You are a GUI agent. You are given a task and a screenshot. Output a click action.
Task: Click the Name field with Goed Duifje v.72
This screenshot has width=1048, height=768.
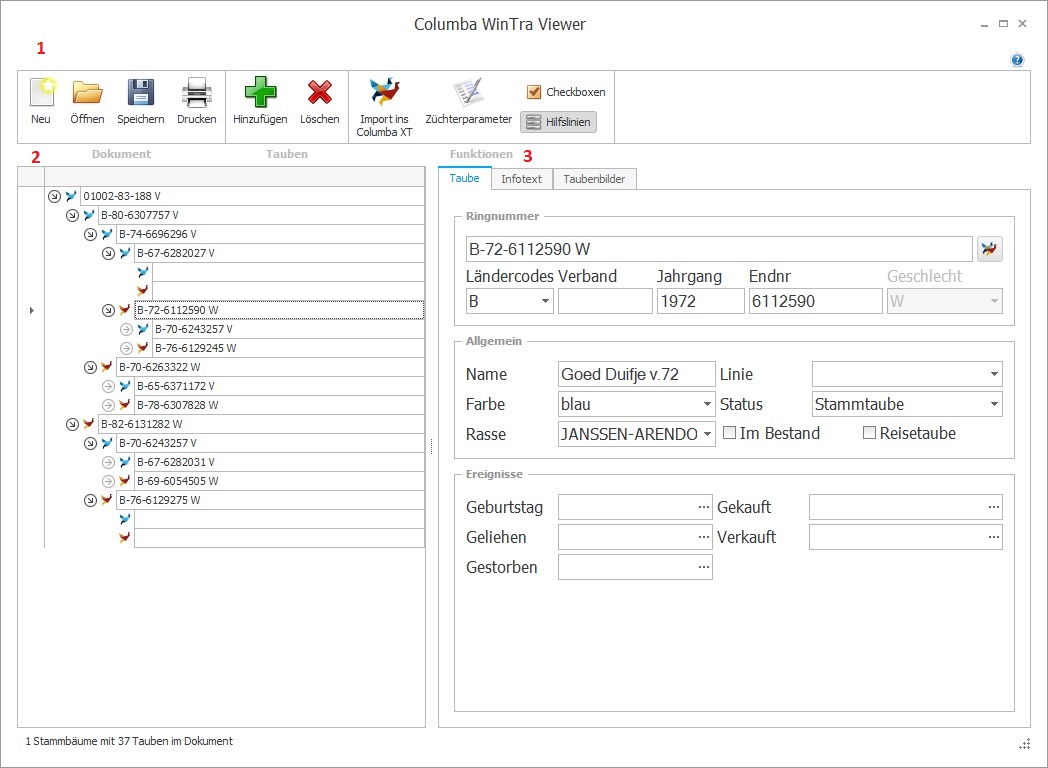636,374
